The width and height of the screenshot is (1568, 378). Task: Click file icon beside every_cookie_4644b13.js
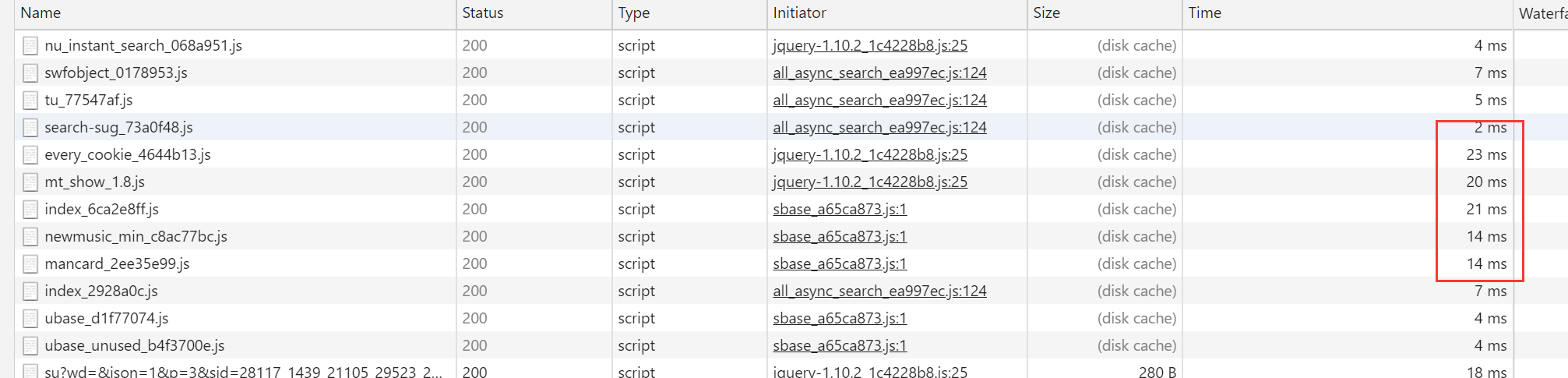tap(30, 155)
